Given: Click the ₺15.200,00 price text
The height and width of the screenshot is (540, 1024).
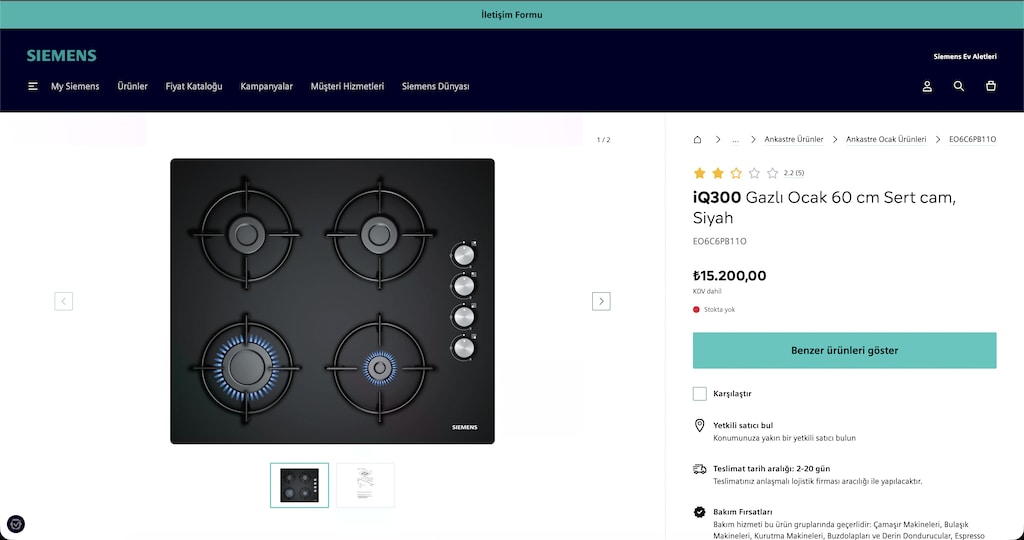Looking at the screenshot, I should [x=729, y=276].
